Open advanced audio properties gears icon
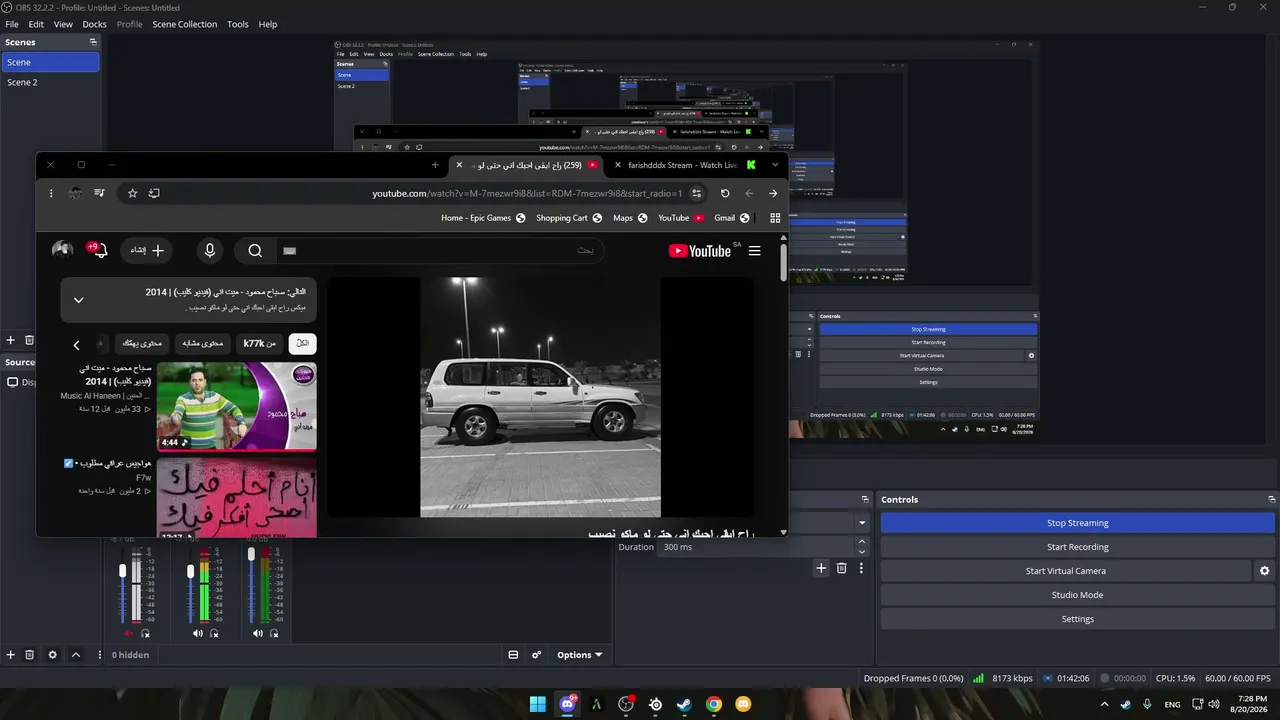 pyautogui.click(x=537, y=655)
